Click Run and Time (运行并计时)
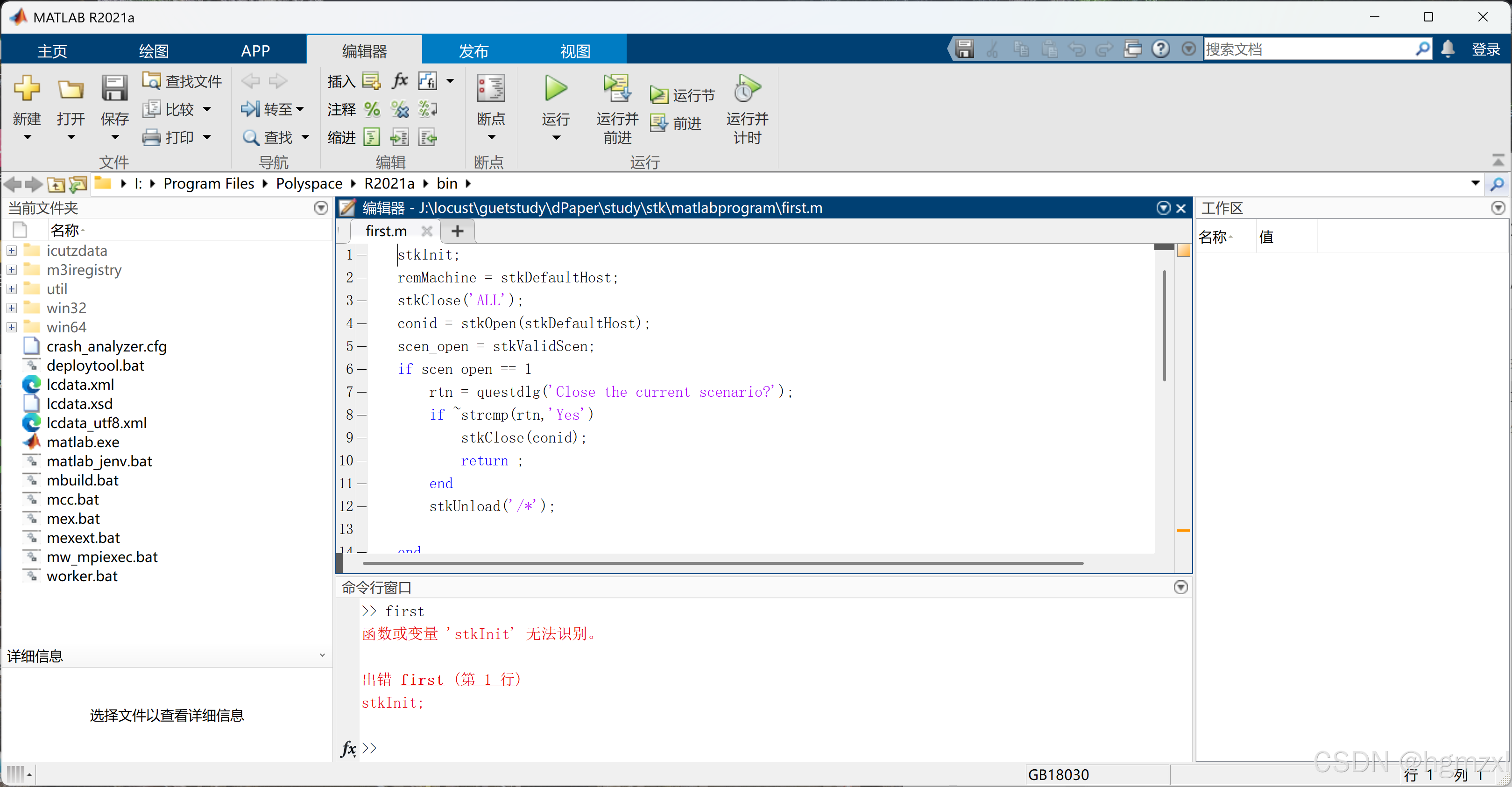Screen dimensions: 1512x787 [747, 109]
